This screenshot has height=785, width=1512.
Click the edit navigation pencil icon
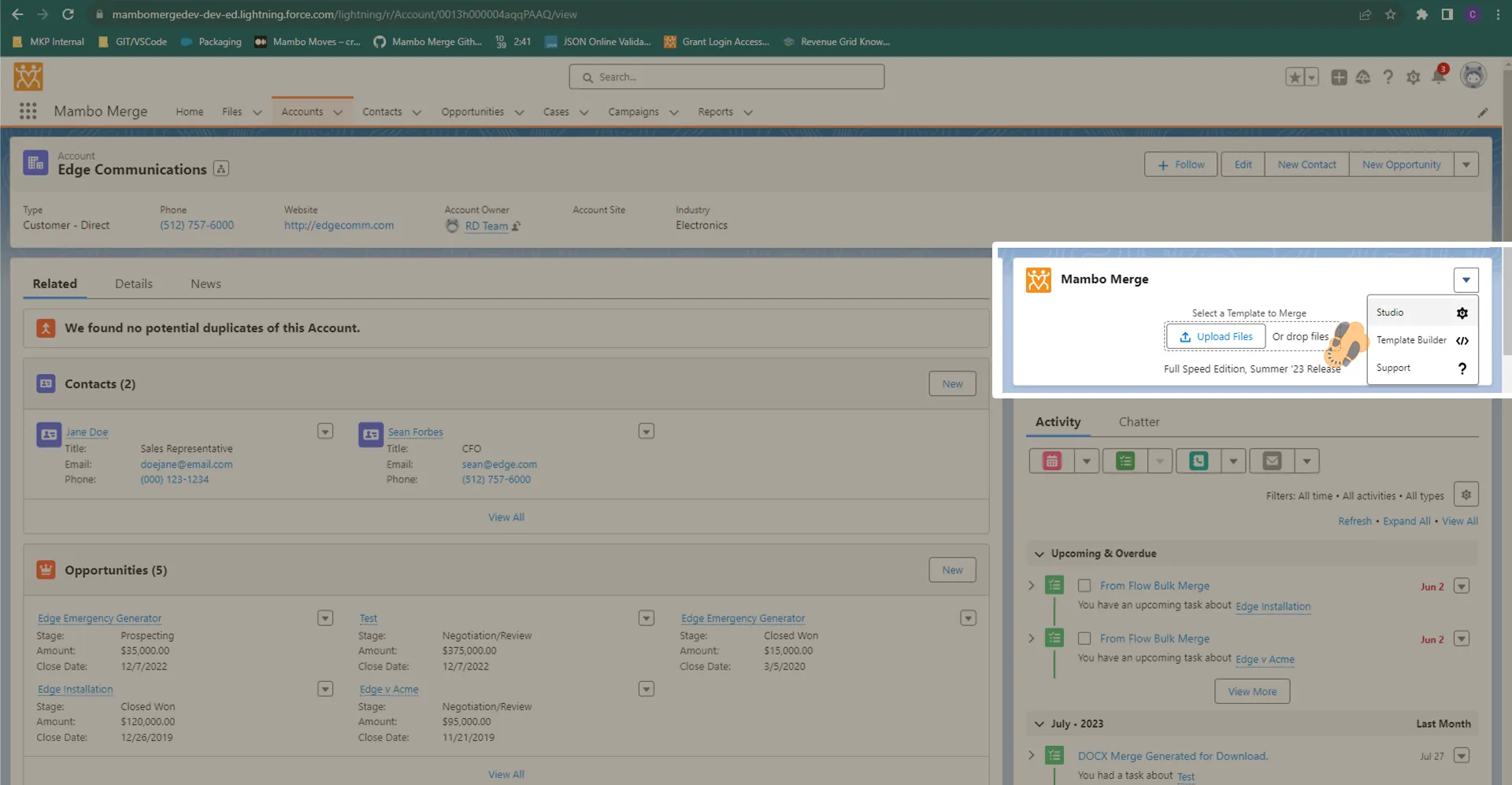pos(1483,113)
